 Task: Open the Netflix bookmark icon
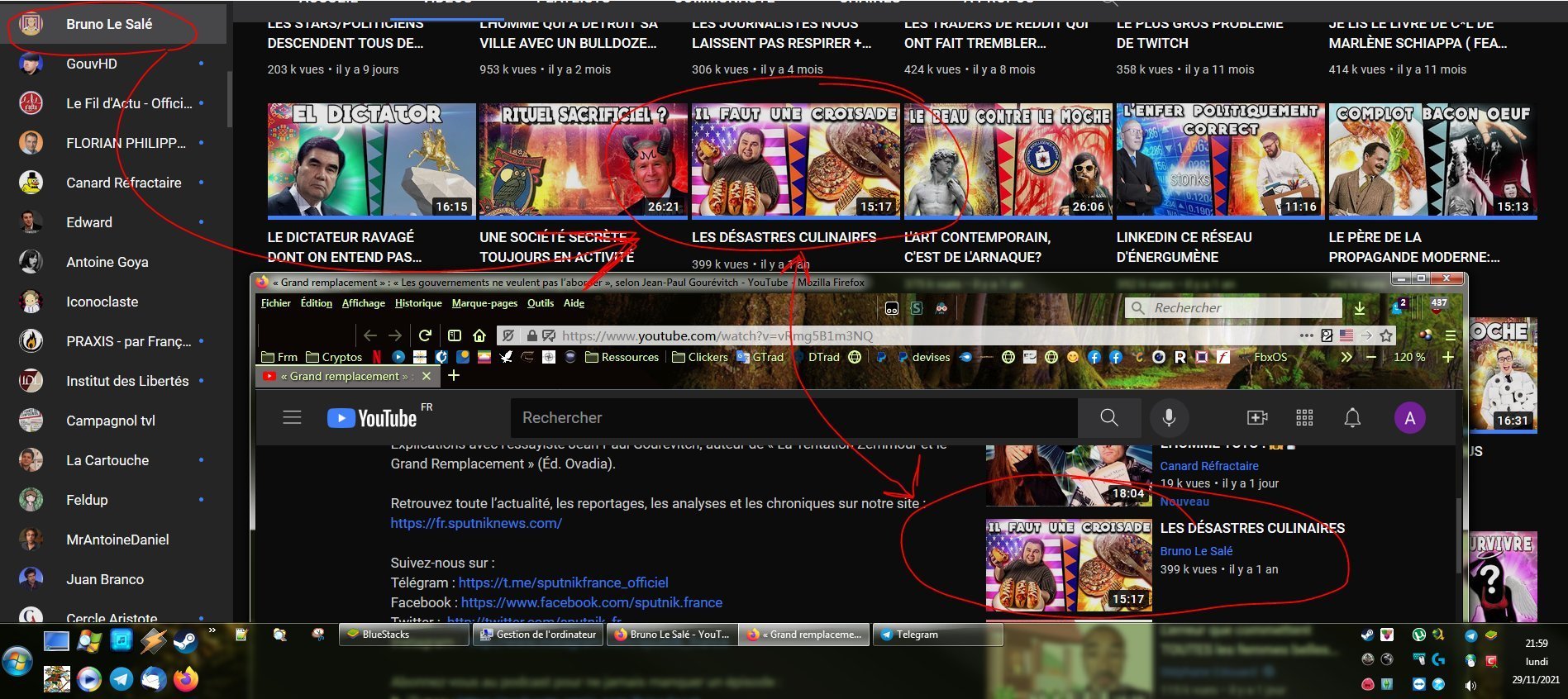pyautogui.click(x=377, y=357)
